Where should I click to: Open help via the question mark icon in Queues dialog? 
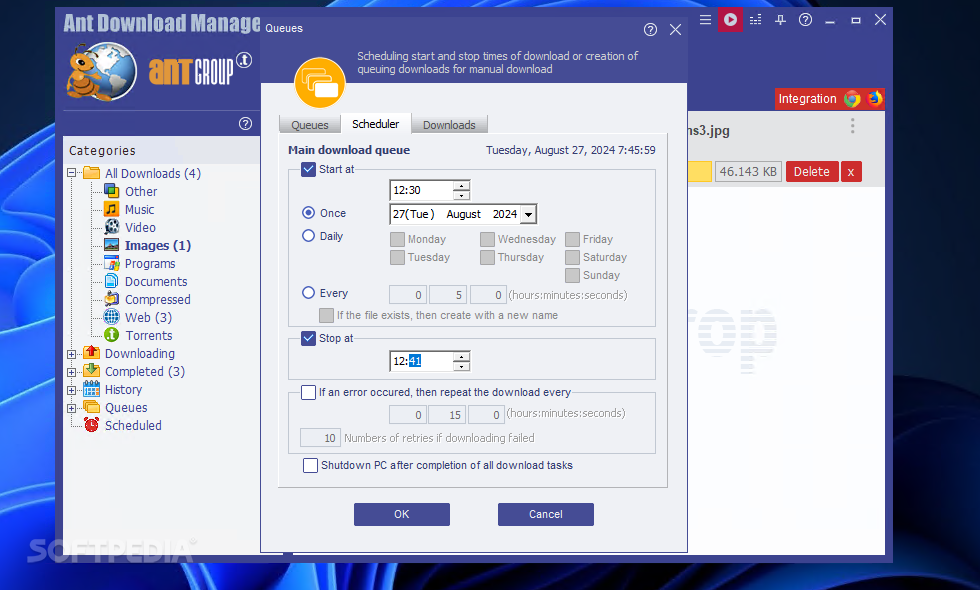pos(650,29)
